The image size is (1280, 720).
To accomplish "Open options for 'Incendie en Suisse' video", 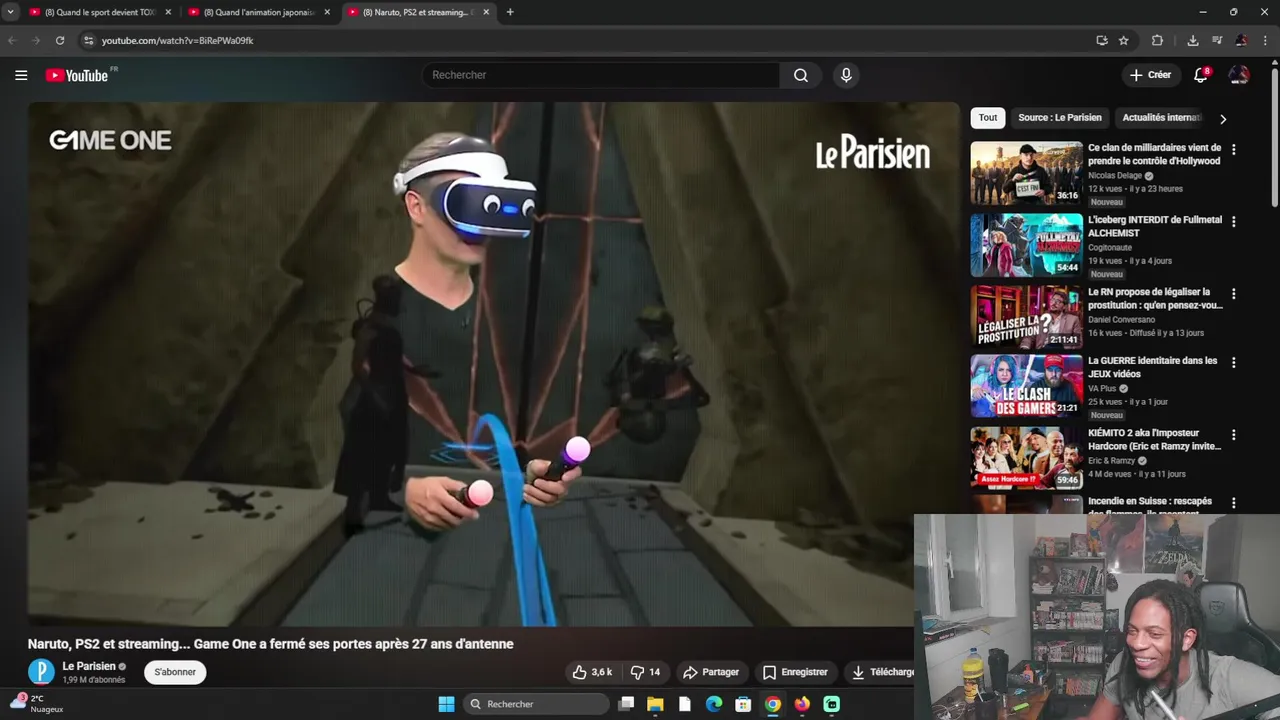I will 1233,503.
